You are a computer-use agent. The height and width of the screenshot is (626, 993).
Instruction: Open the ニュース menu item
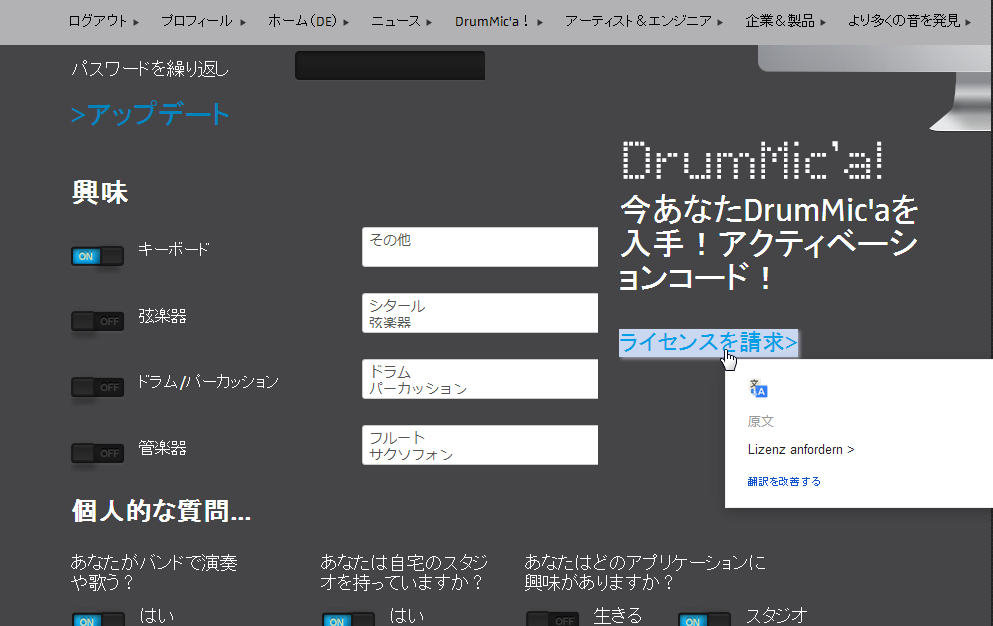[x=396, y=21]
